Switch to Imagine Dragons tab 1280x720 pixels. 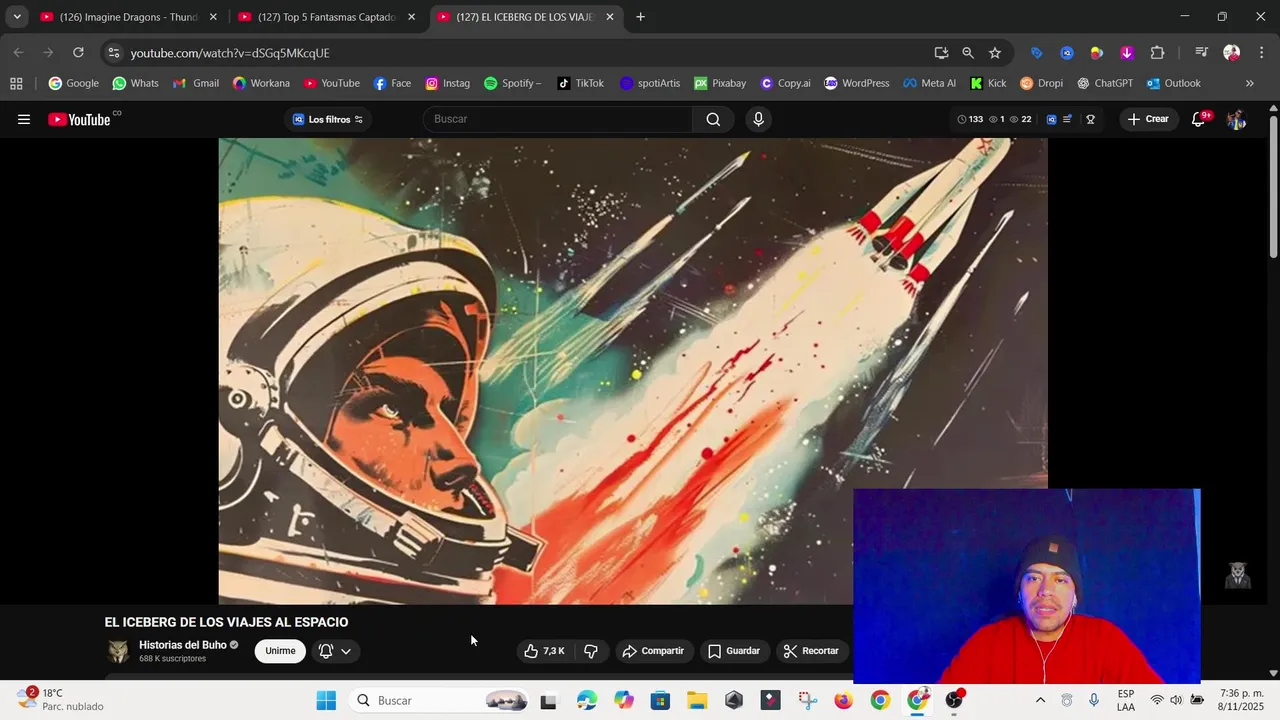coord(128,17)
